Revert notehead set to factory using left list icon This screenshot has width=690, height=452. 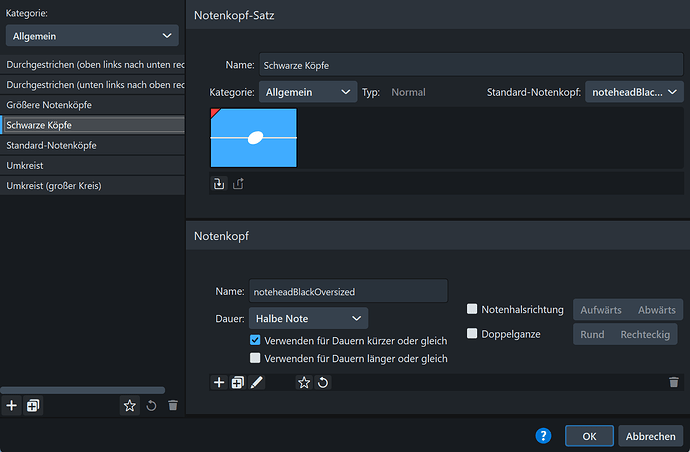click(x=151, y=405)
